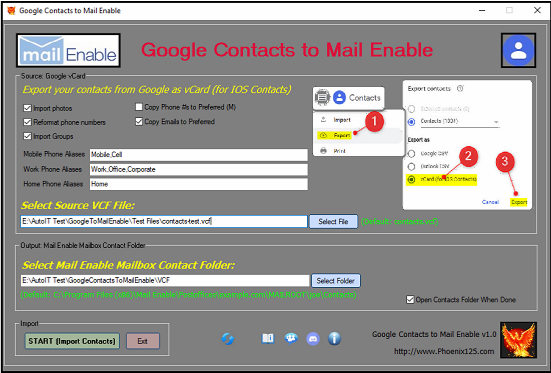Screen dimensions: 551x373
Task: Click the Select Folder button
Action: 336,281
